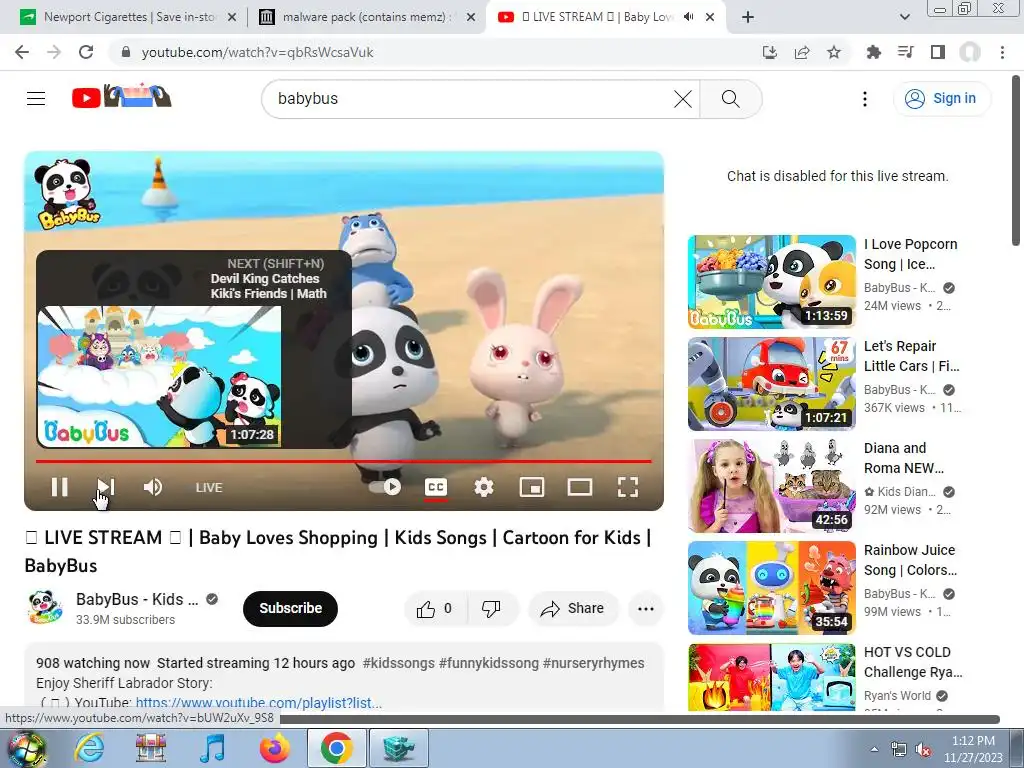Go back to previous page
The width and height of the screenshot is (1024, 768).
[x=22, y=52]
